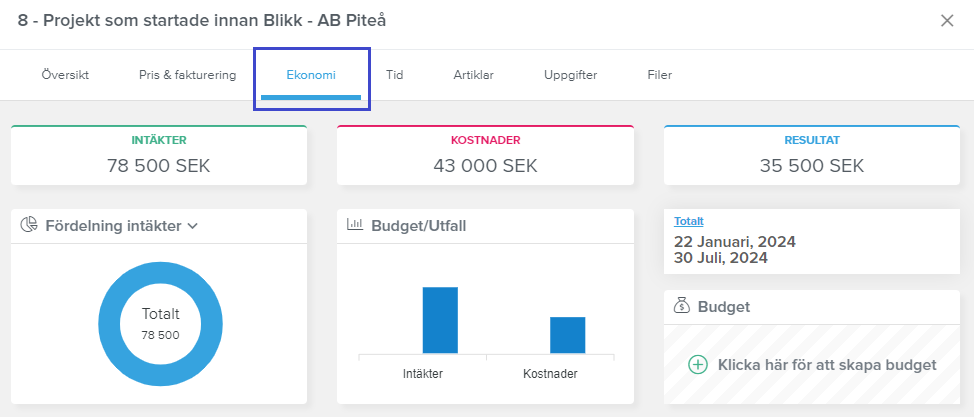Select the Ekonomi tab
Screen dimensions: 974x417
point(311,75)
